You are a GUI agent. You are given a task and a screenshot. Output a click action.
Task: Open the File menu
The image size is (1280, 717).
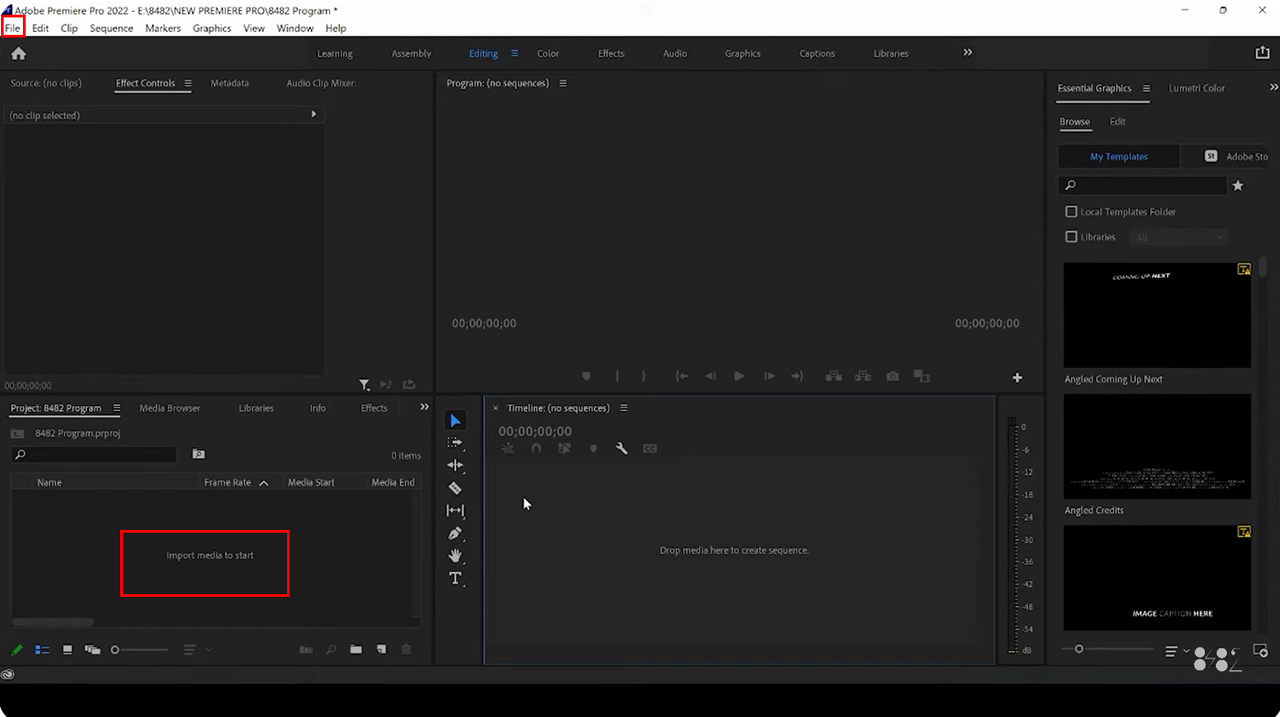(x=13, y=28)
